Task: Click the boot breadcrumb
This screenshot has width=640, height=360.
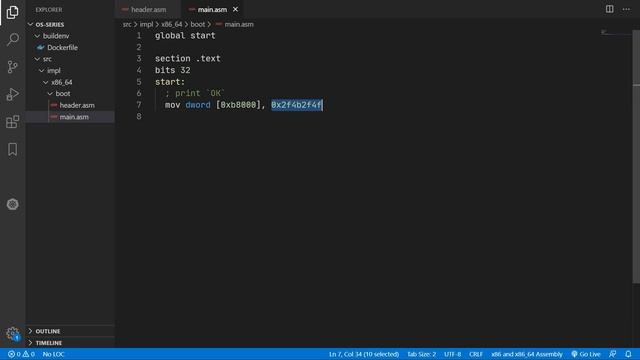Action: tap(198, 24)
